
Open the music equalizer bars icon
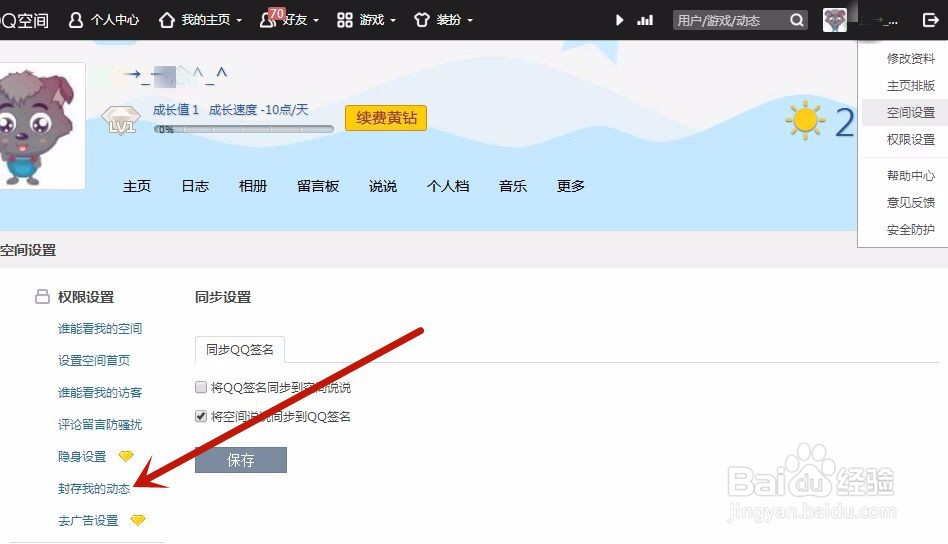(645, 20)
